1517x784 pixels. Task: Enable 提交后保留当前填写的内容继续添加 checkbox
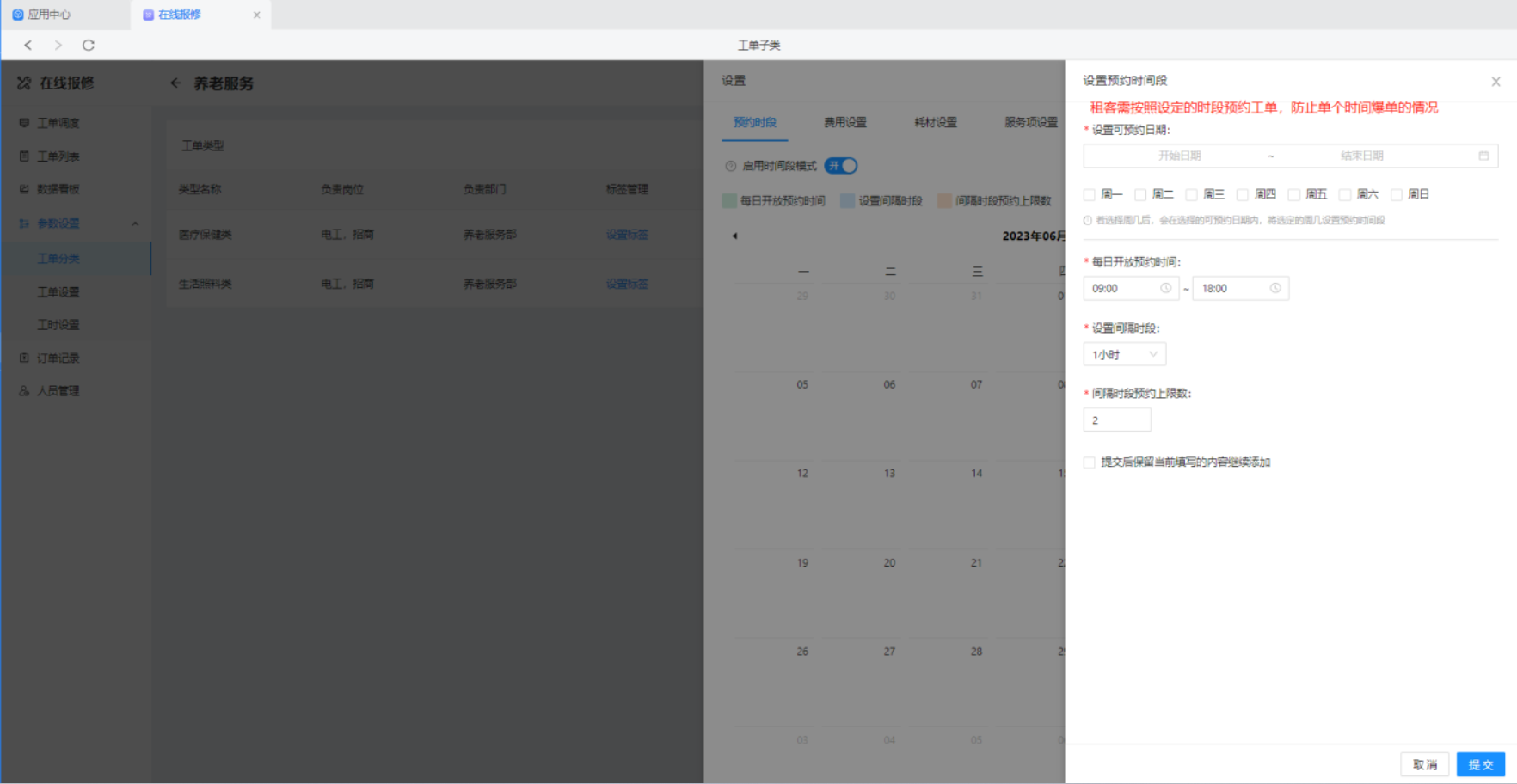[x=1090, y=462]
